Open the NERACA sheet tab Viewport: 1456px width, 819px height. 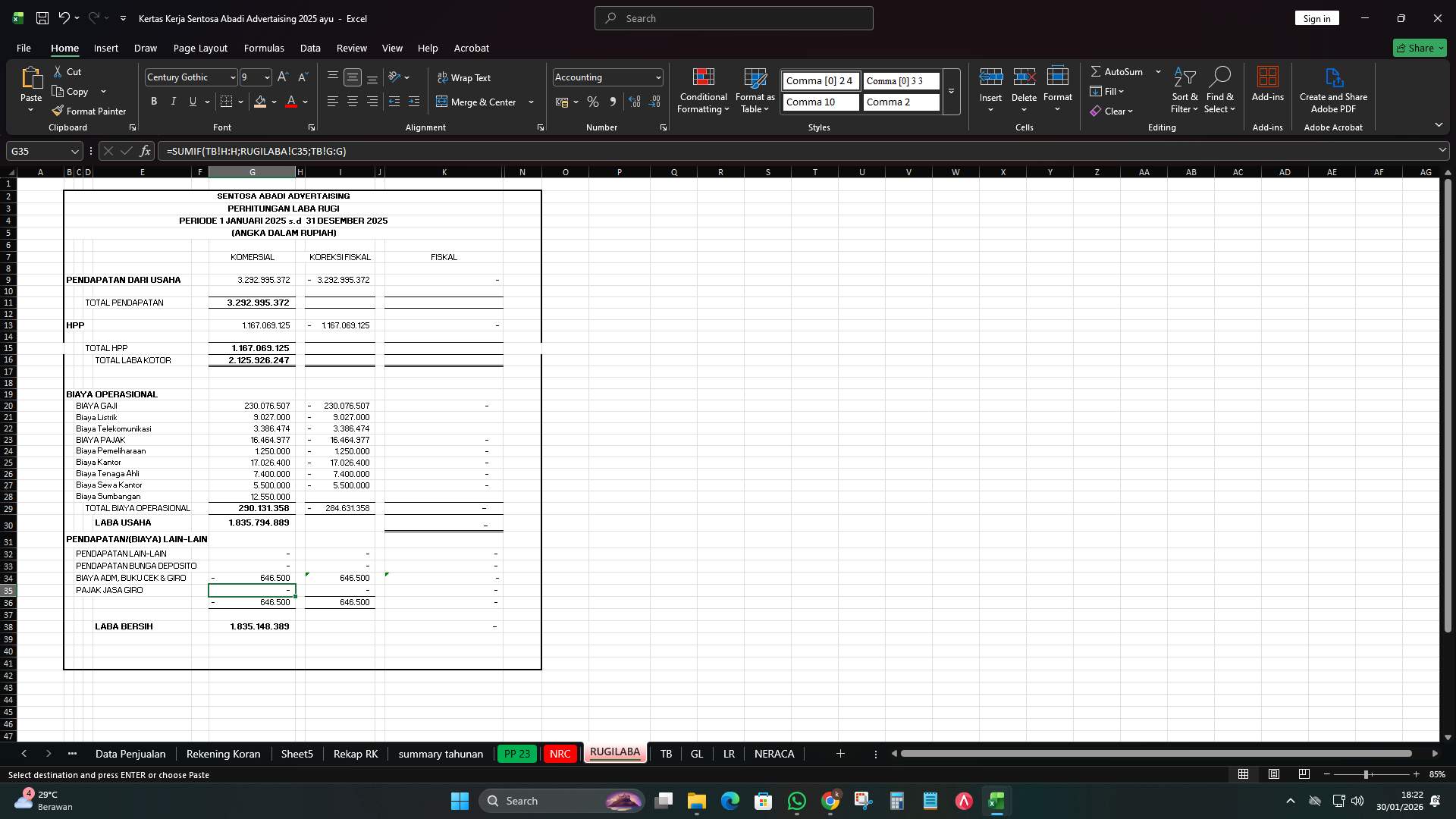[x=774, y=754]
